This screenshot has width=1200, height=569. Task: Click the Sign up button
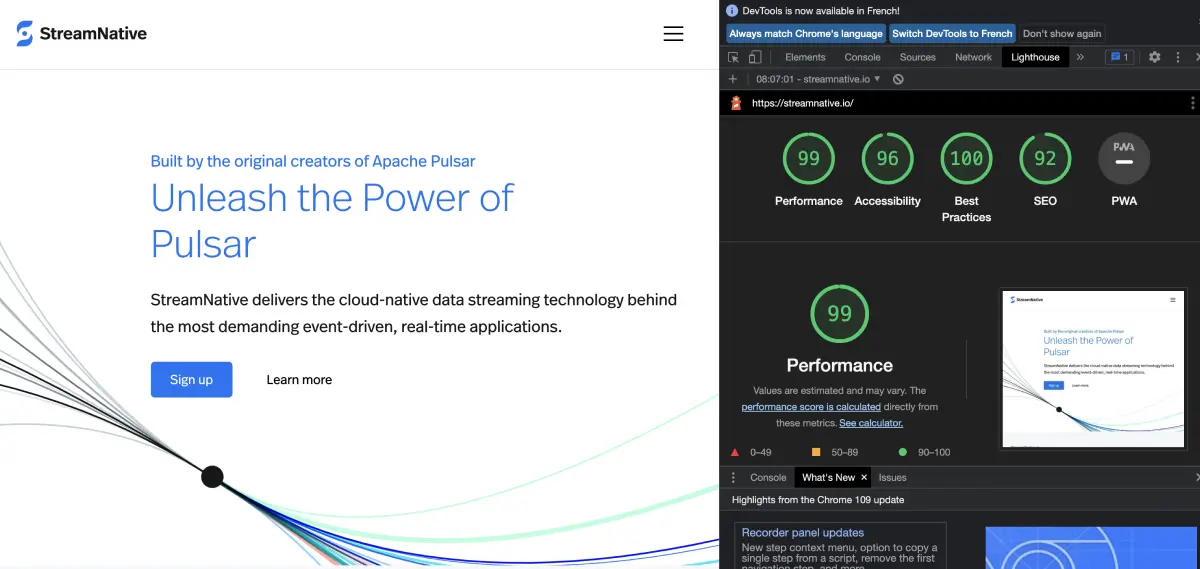click(191, 379)
